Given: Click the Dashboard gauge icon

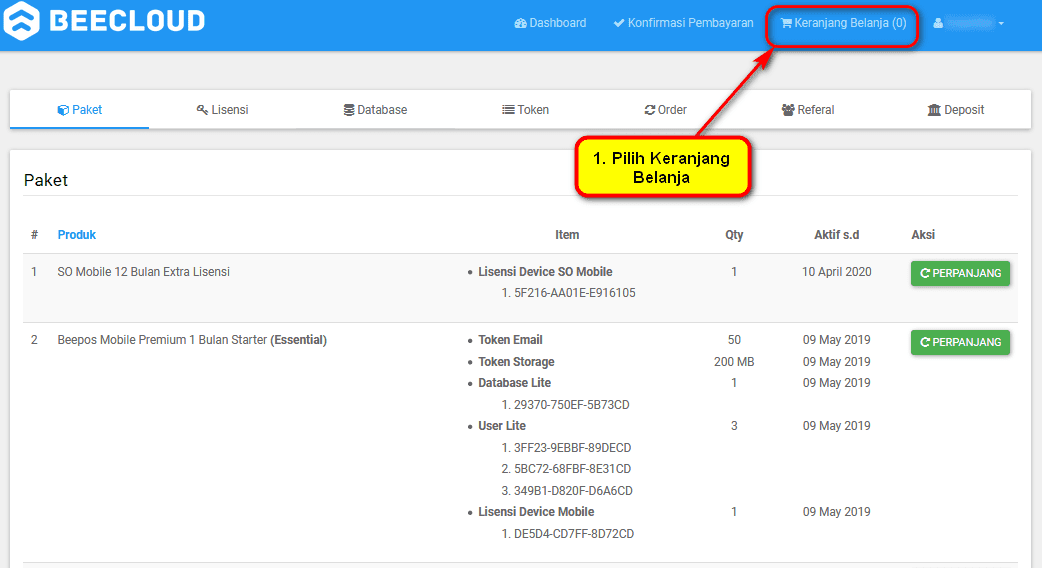Looking at the screenshot, I should [x=520, y=23].
